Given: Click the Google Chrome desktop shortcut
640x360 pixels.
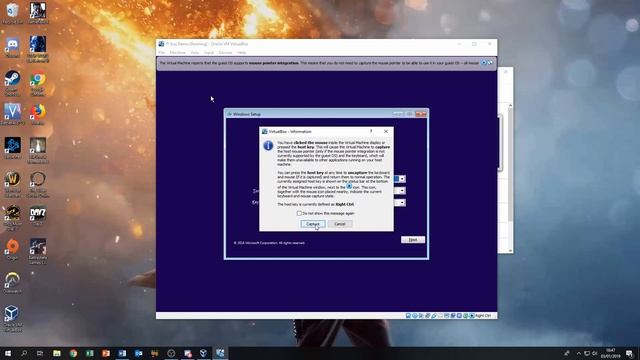Looking at the screenshot, I should coord(38,83).
